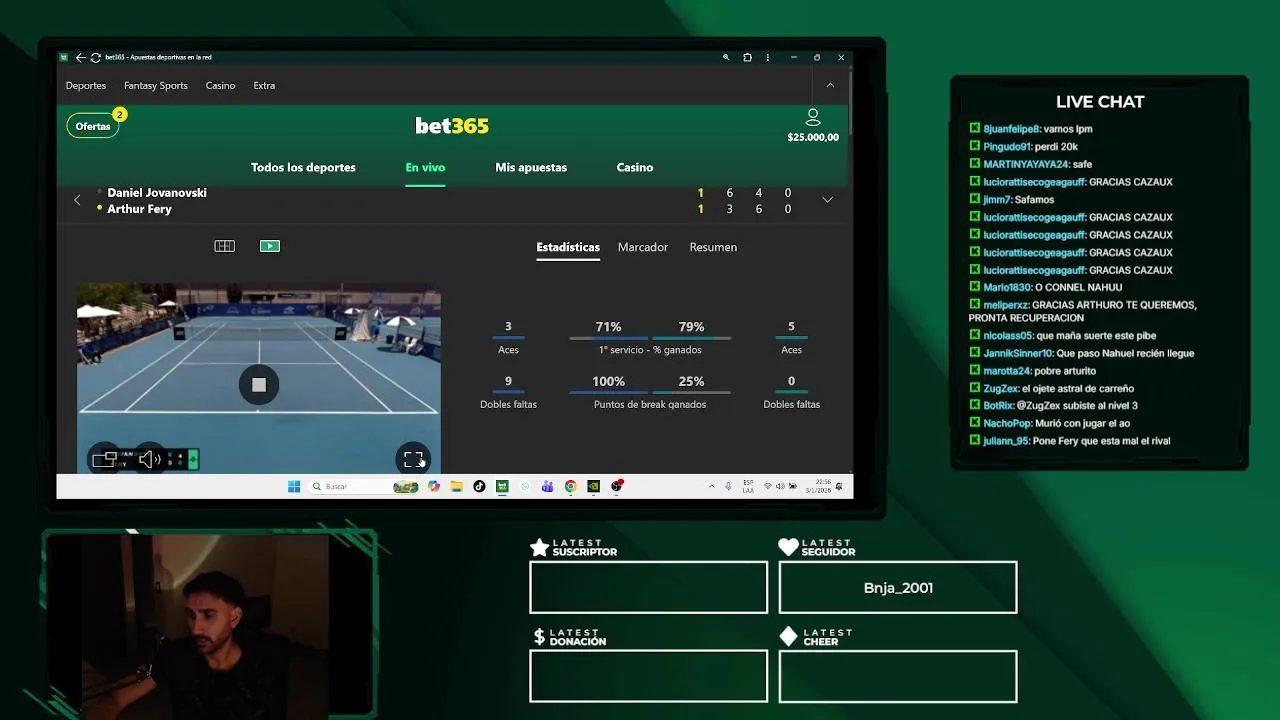Click the taskbar microphone icon
Image resolution: width=1280 pixels, height=720 pixels.
(x=728, y=486)
